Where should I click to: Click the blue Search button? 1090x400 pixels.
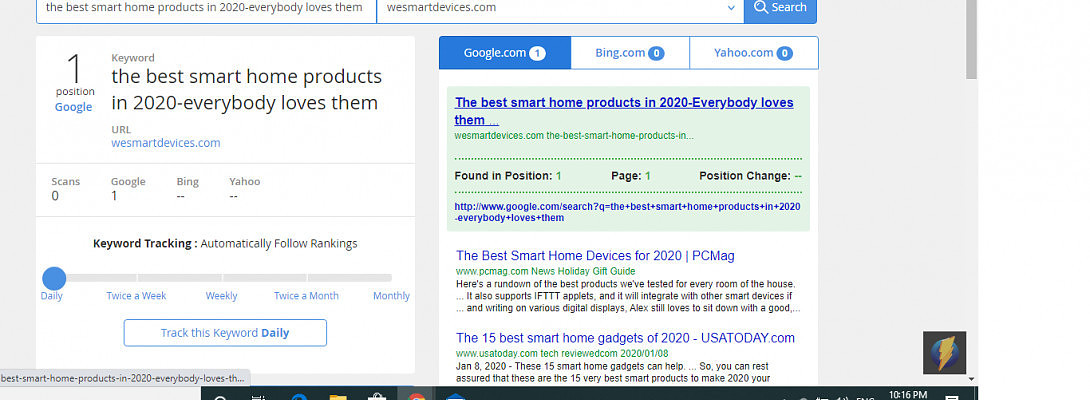click(x=780, y=10)
